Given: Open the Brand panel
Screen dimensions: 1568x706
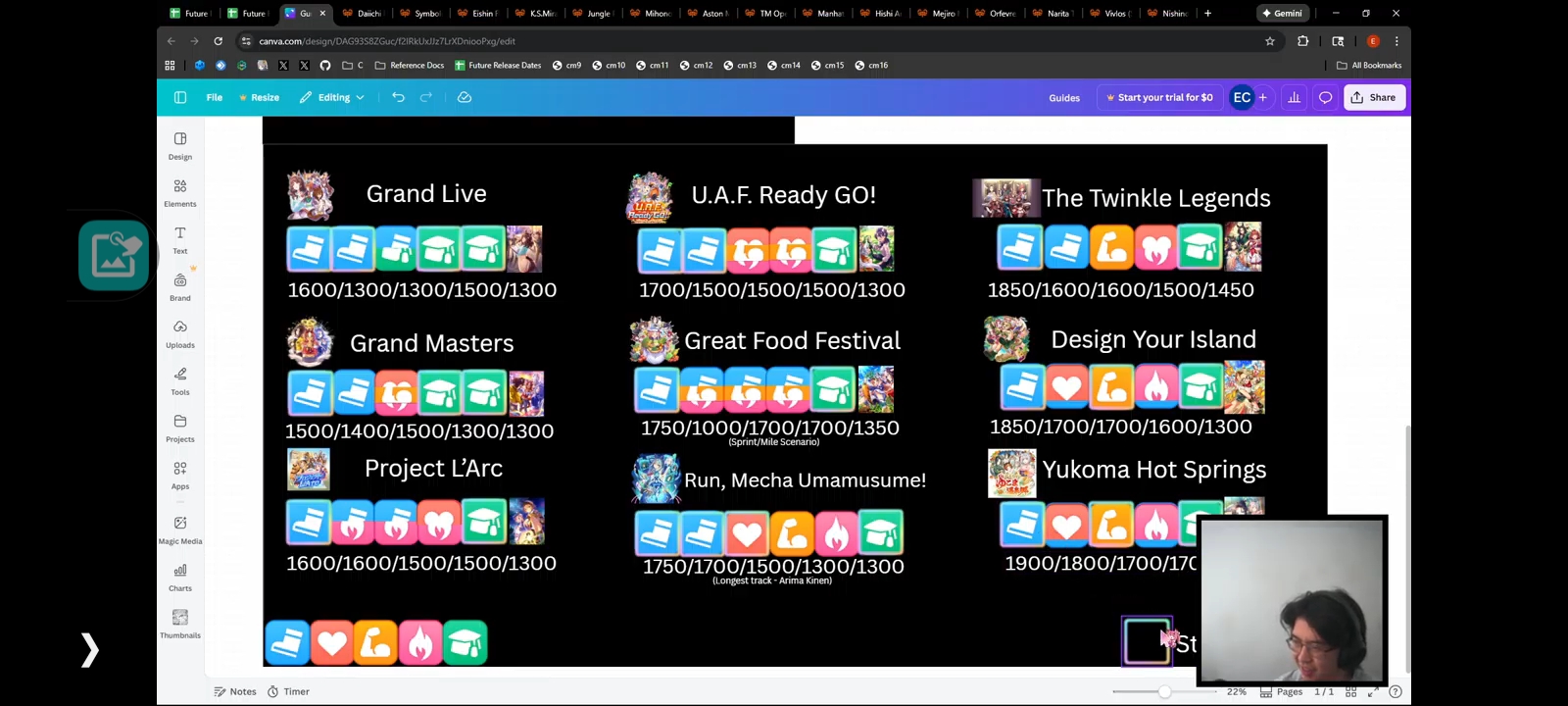Looking at the screenshot, I should coord(180,286).
